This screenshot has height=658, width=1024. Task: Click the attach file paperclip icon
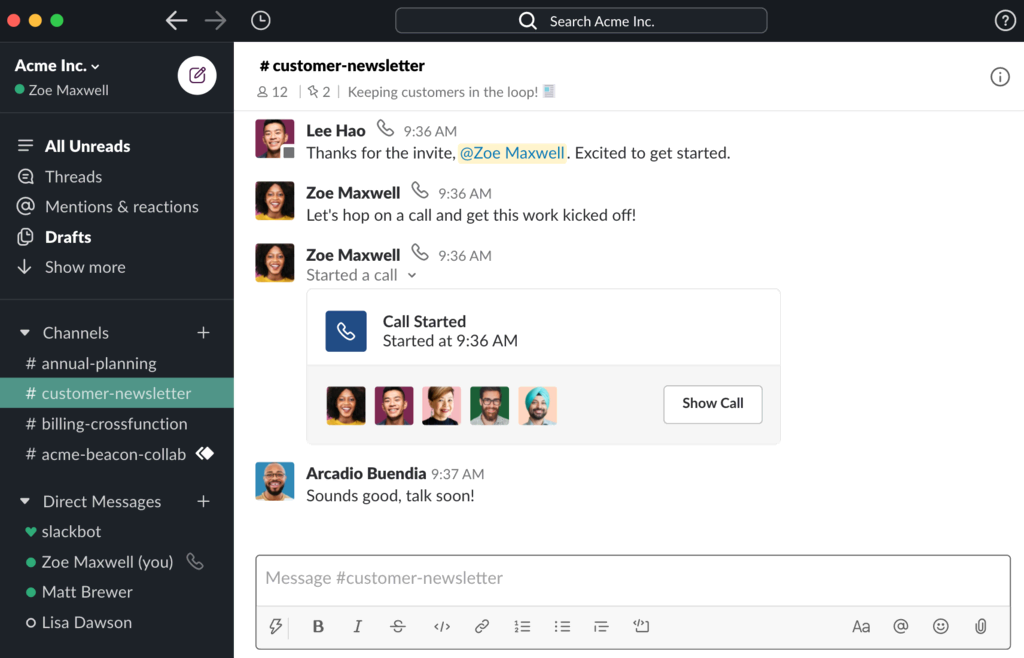tap(981, 626)
